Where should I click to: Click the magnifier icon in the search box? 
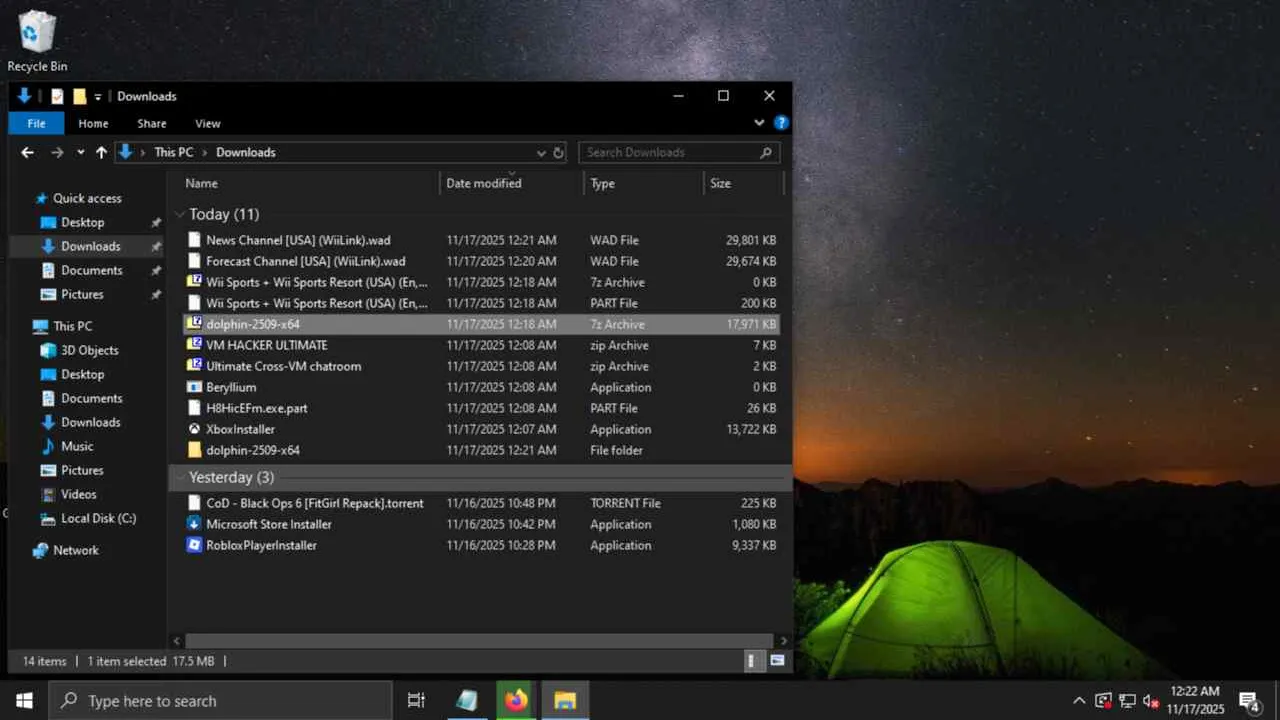[766, 153]
